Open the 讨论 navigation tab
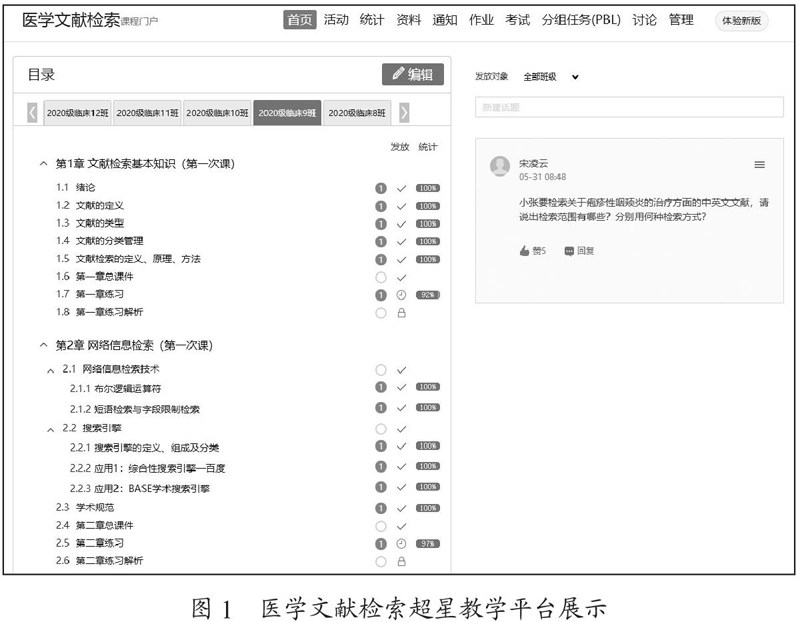800x622 pixels. coord(644,20)
